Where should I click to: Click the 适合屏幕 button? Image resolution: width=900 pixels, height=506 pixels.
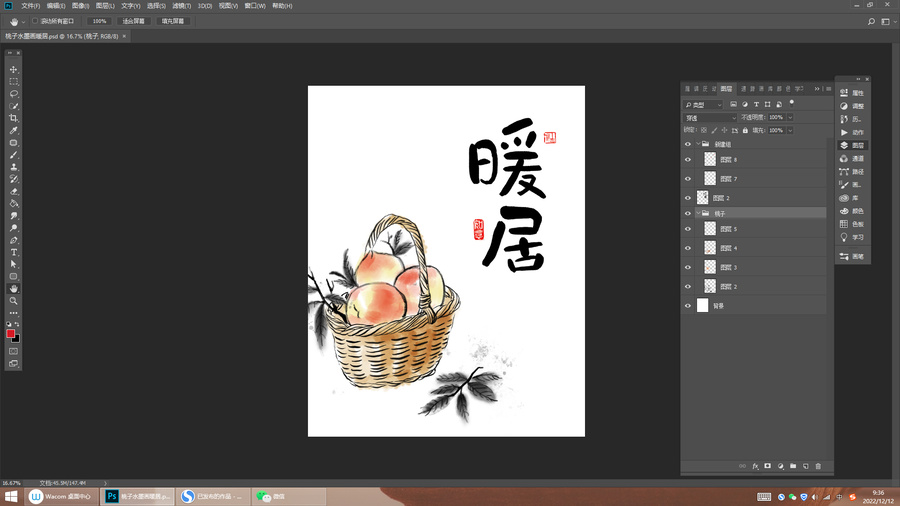(134, 21)
